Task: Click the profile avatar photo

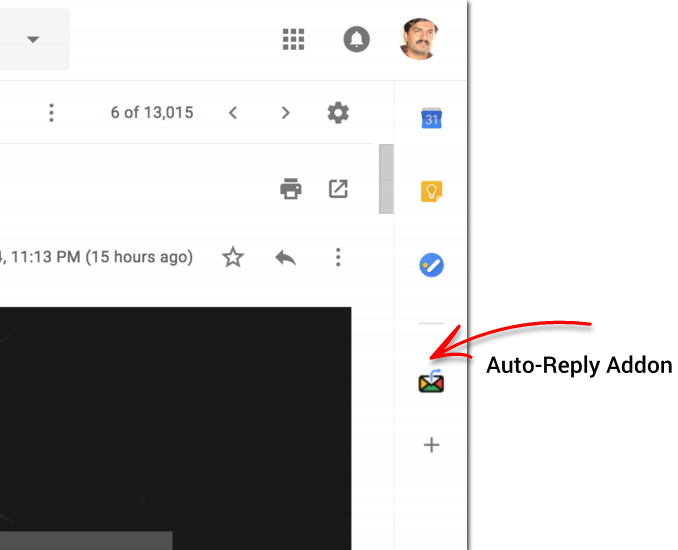Action: [x=419, y=39]
